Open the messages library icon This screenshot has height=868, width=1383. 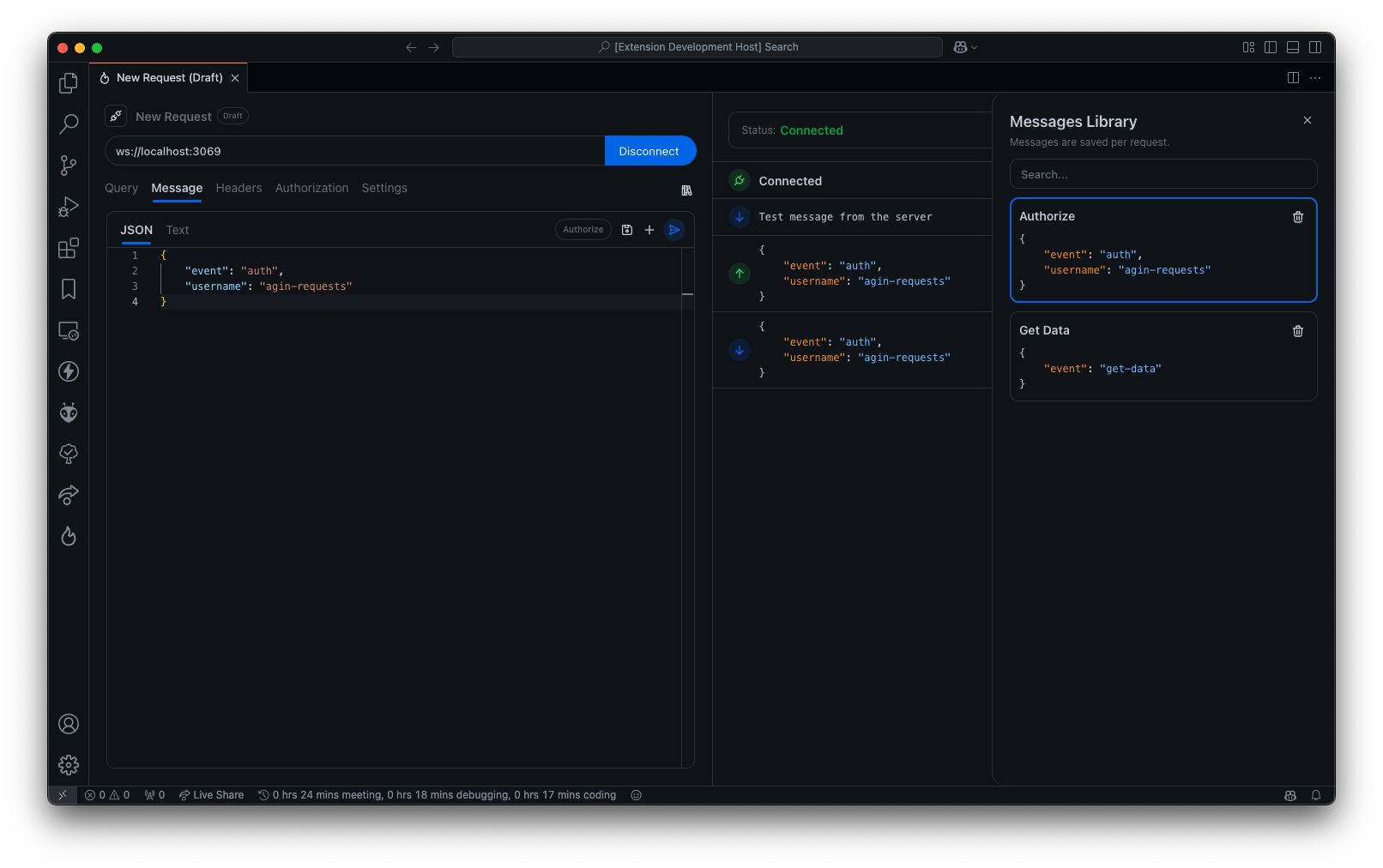click(x=686, y=190)
